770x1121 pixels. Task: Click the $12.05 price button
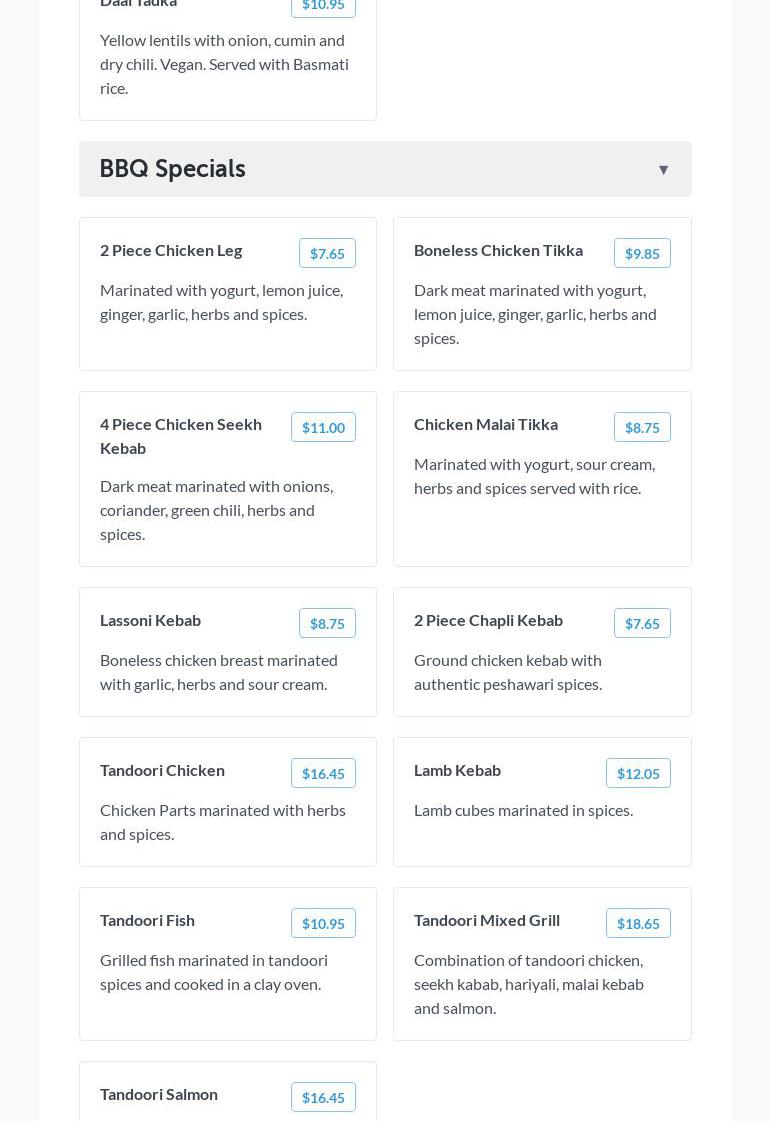tap(638, 774)
